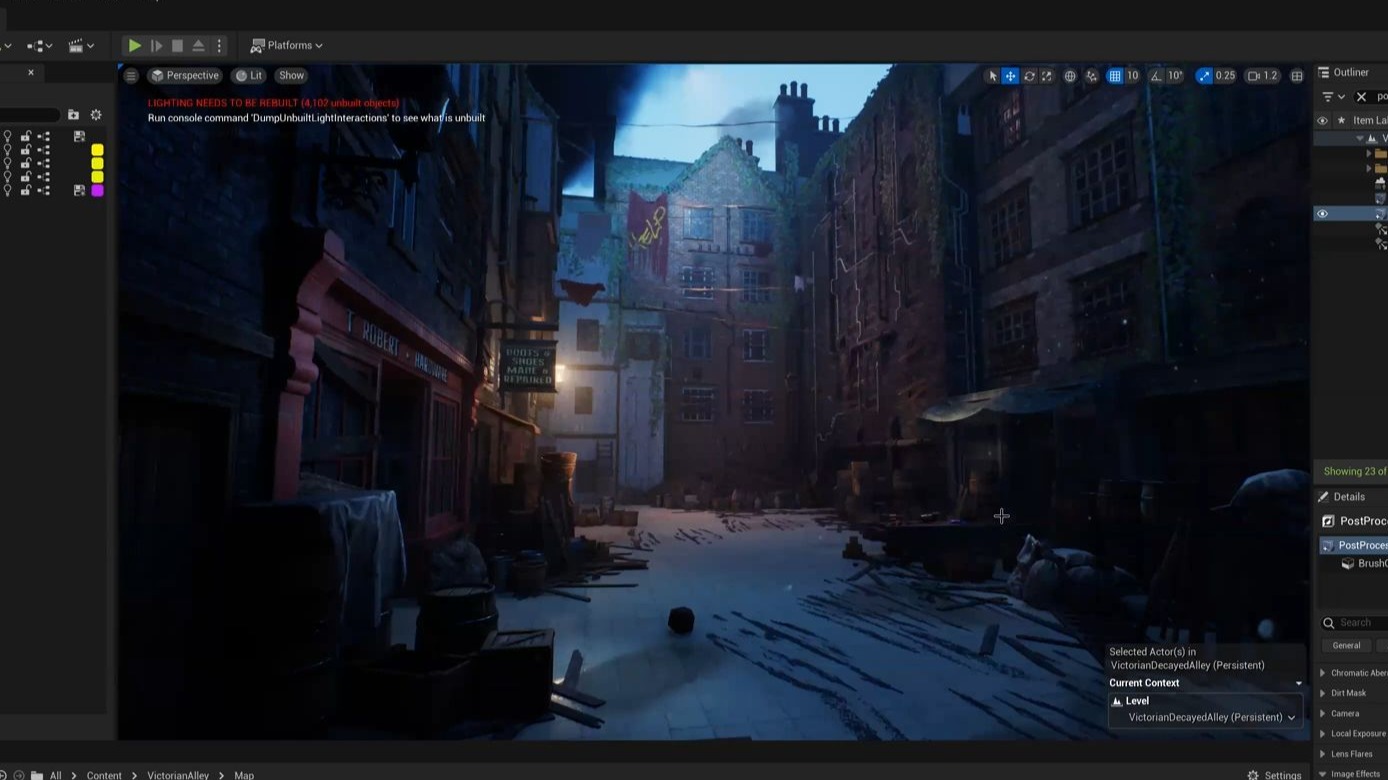Click the magenta color swatch
This screenshot has width=1388, height=780.
(x=97, y=190)
